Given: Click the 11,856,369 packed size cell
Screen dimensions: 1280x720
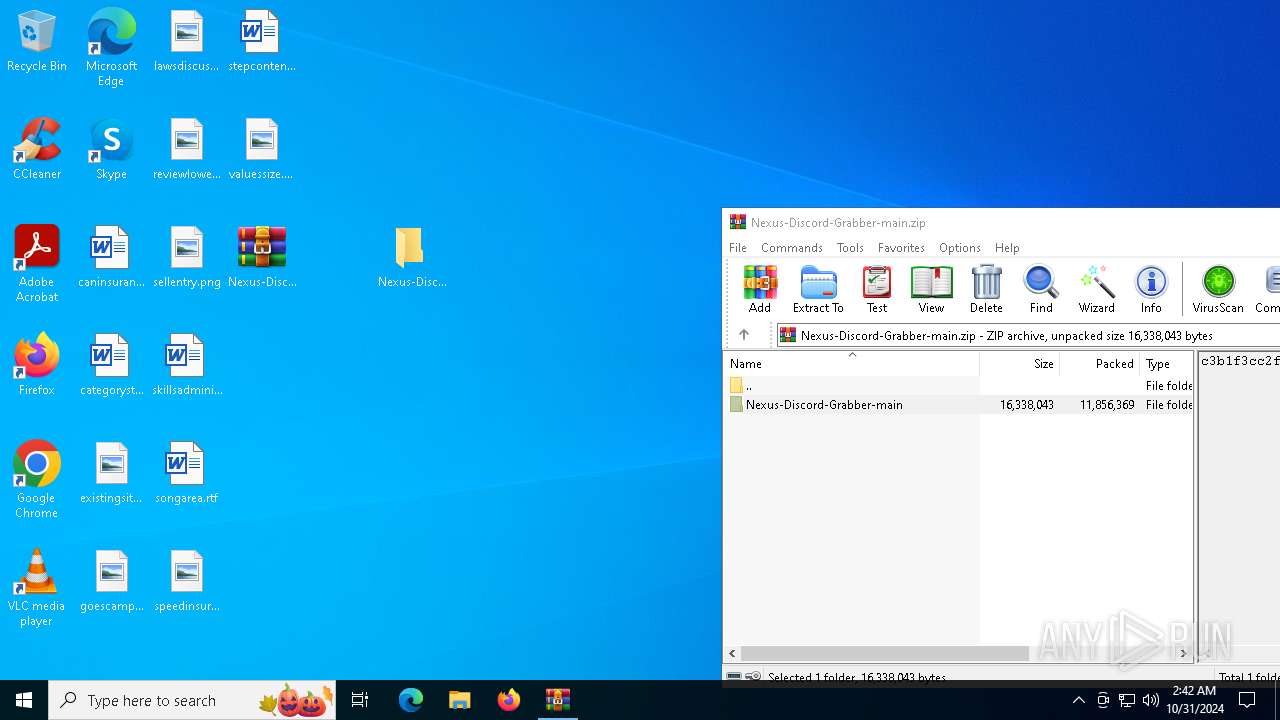Looking at the screenshot, I should pos(1106,405).
